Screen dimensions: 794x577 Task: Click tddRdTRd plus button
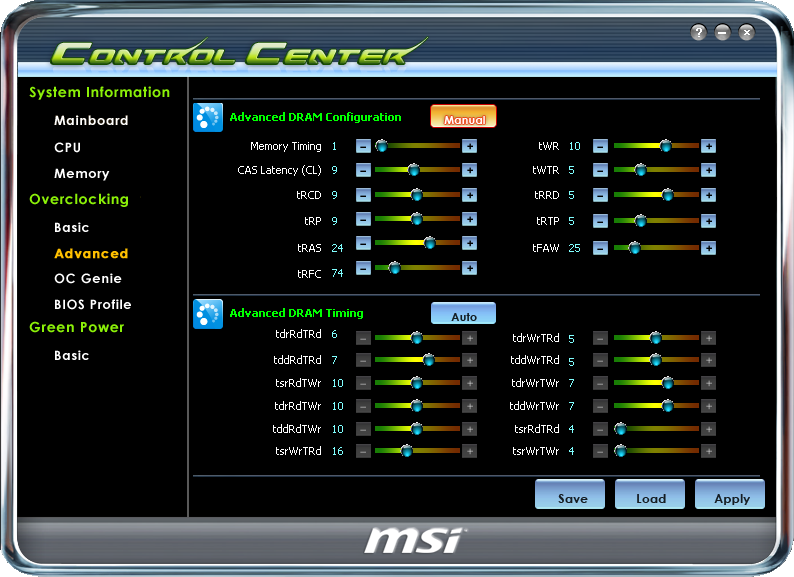pos(469,360)
